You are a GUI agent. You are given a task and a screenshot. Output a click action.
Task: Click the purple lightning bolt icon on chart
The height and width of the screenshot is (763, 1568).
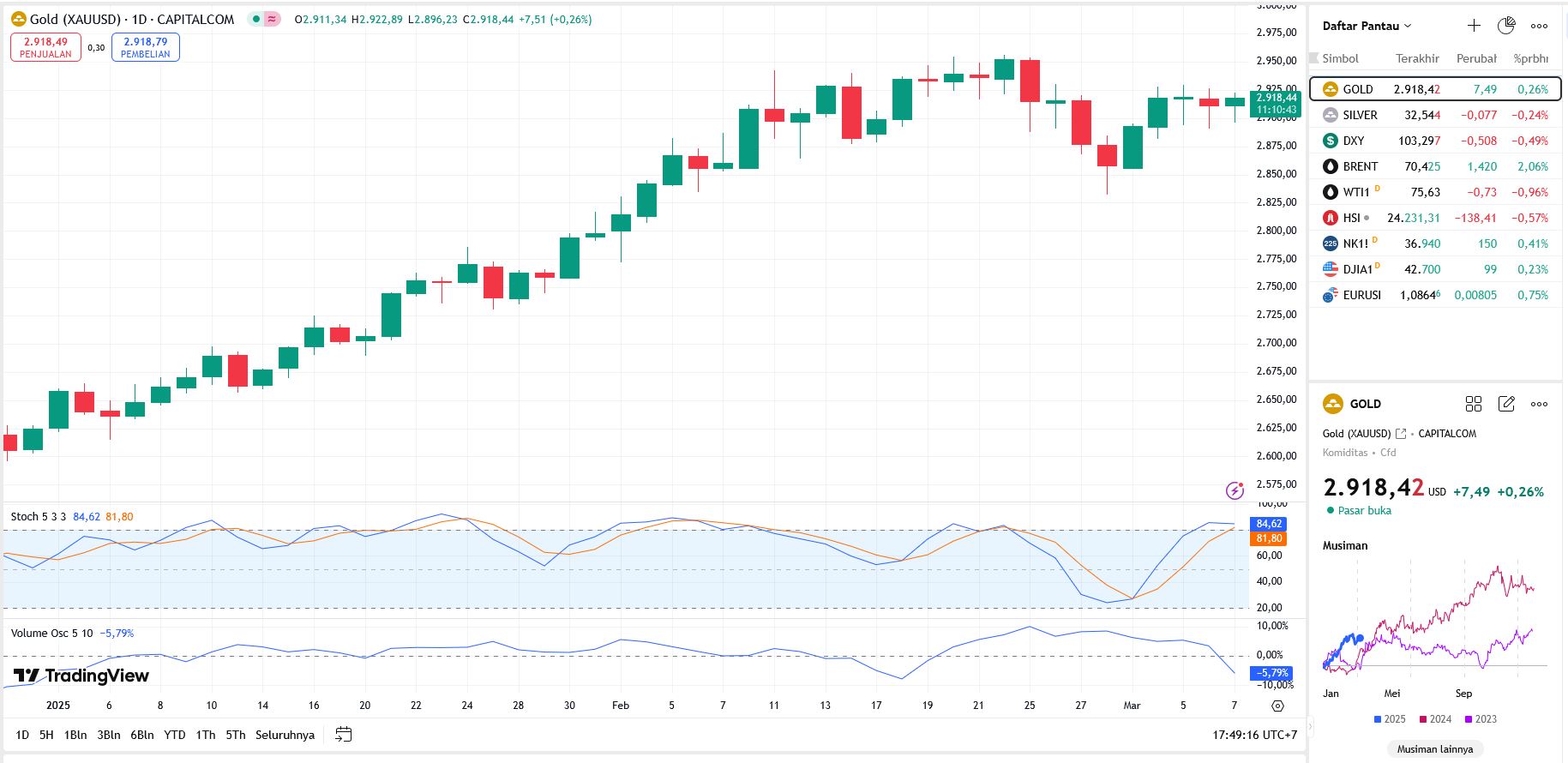(x=1235, y=490)
